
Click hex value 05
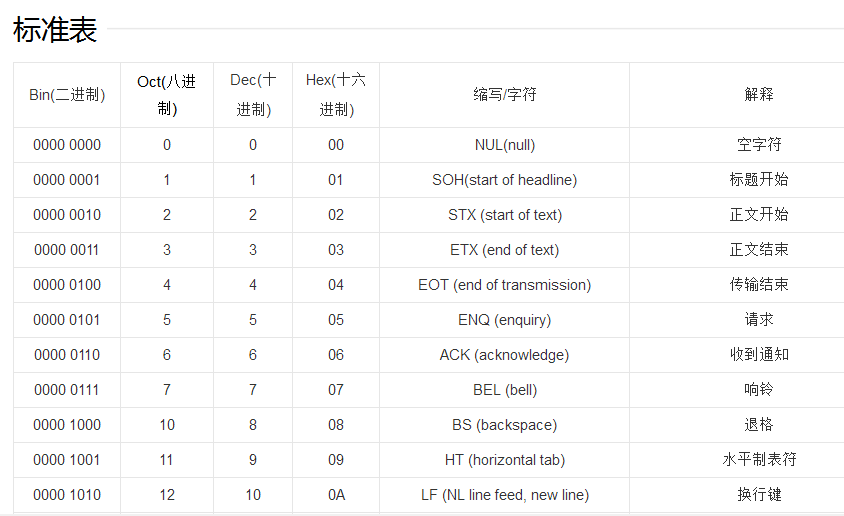(336, 320)
